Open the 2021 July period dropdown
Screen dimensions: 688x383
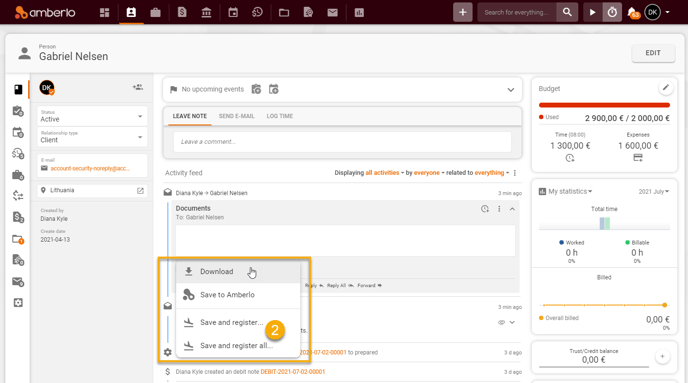(654, 192)
